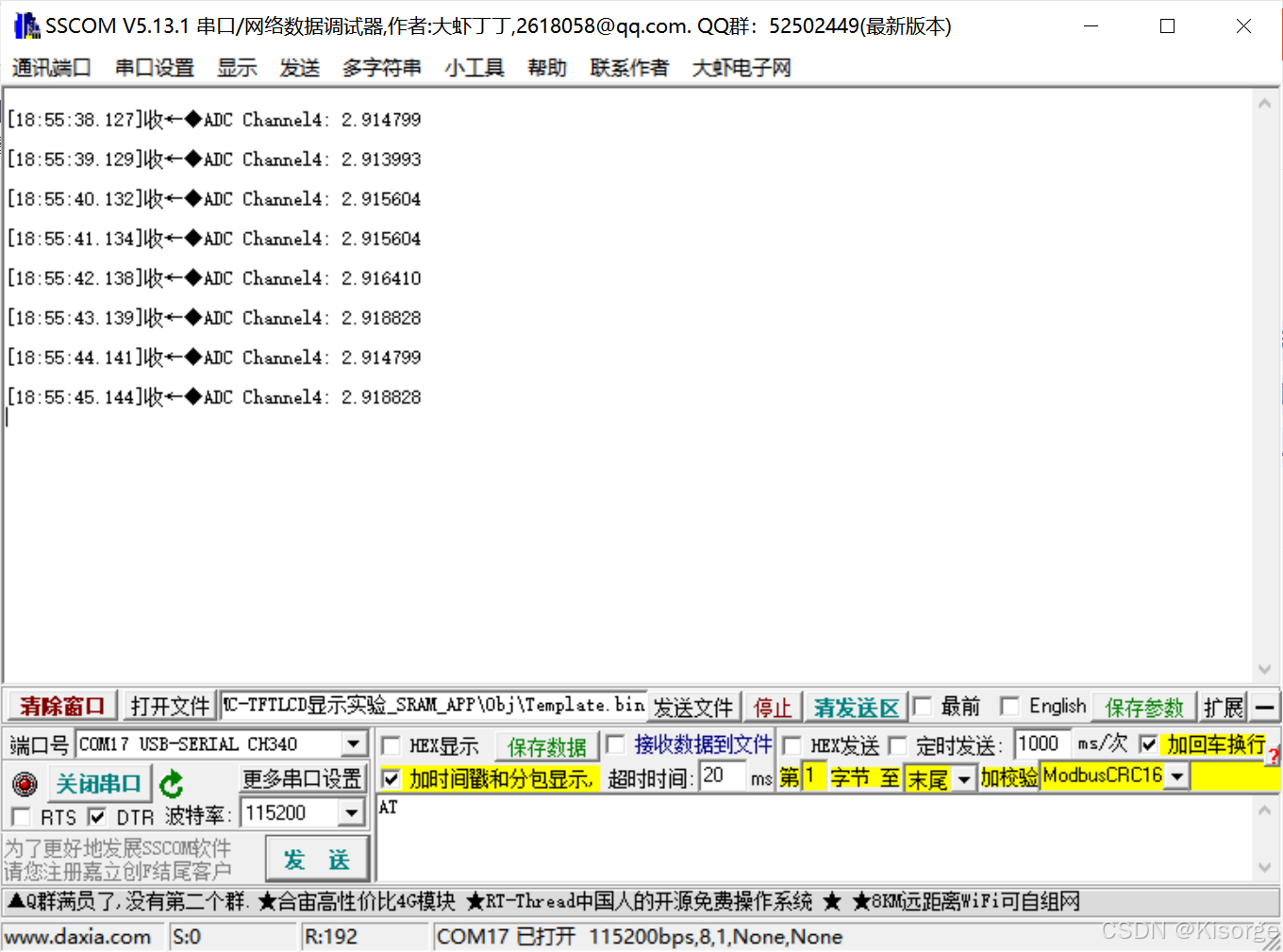Click the 打开文件 button
This screenshot has height=952, width=1283.
170,706
